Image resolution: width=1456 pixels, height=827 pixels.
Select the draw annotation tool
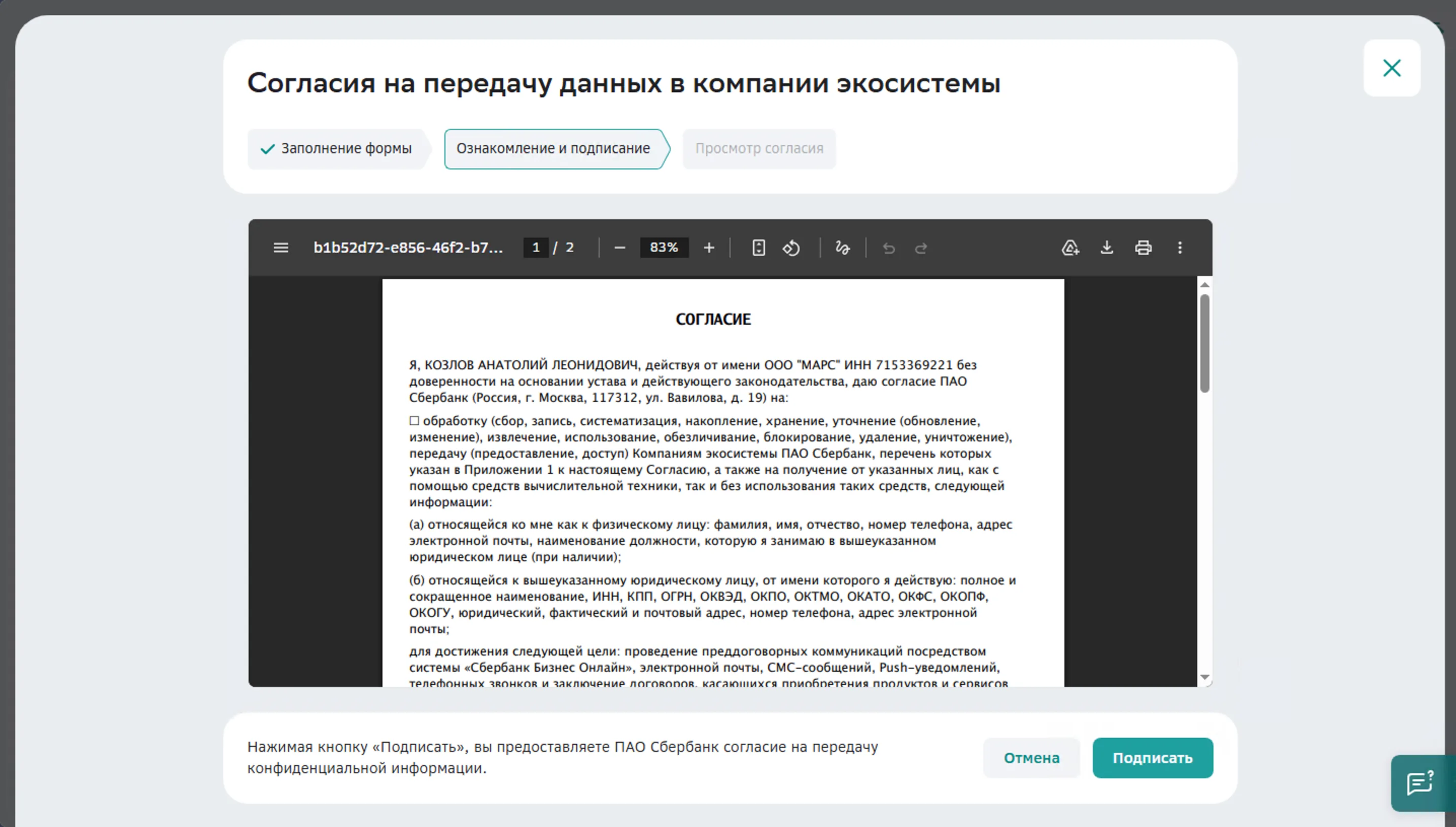tap(843, 248)
